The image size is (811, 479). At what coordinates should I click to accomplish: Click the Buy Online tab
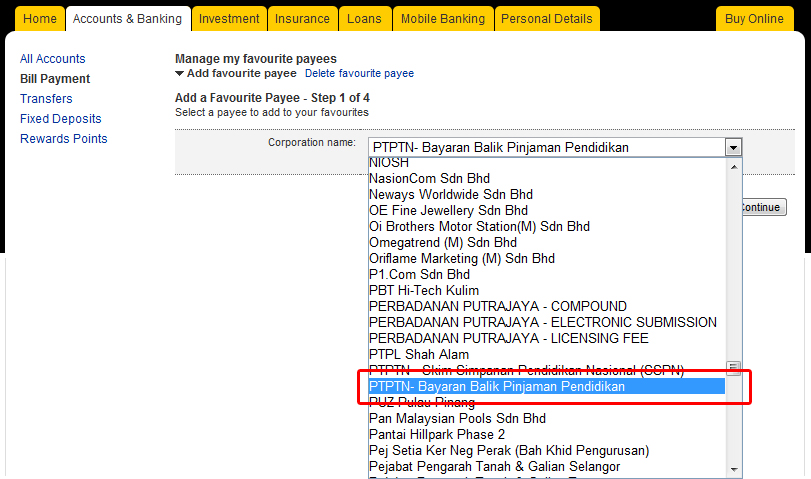click(755, 19)
